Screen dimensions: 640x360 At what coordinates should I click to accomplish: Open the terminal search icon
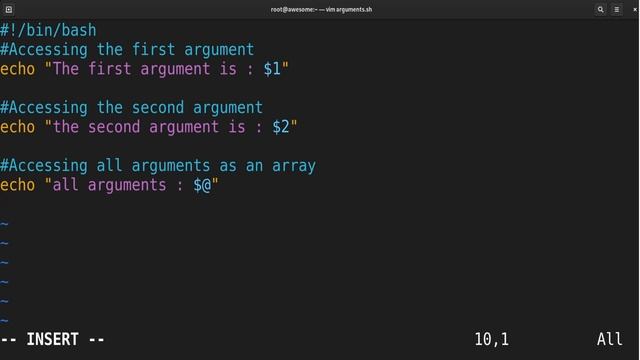click(x=600, y=9)
